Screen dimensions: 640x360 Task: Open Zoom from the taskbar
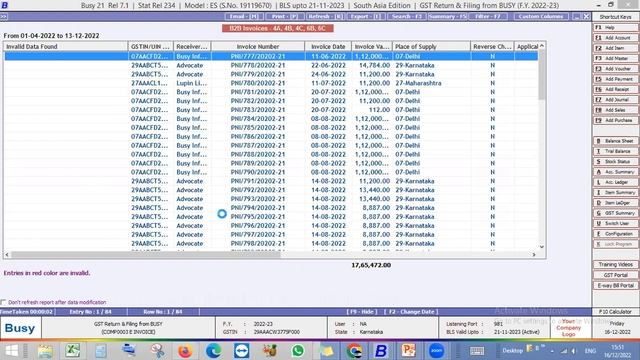(436, 351)
